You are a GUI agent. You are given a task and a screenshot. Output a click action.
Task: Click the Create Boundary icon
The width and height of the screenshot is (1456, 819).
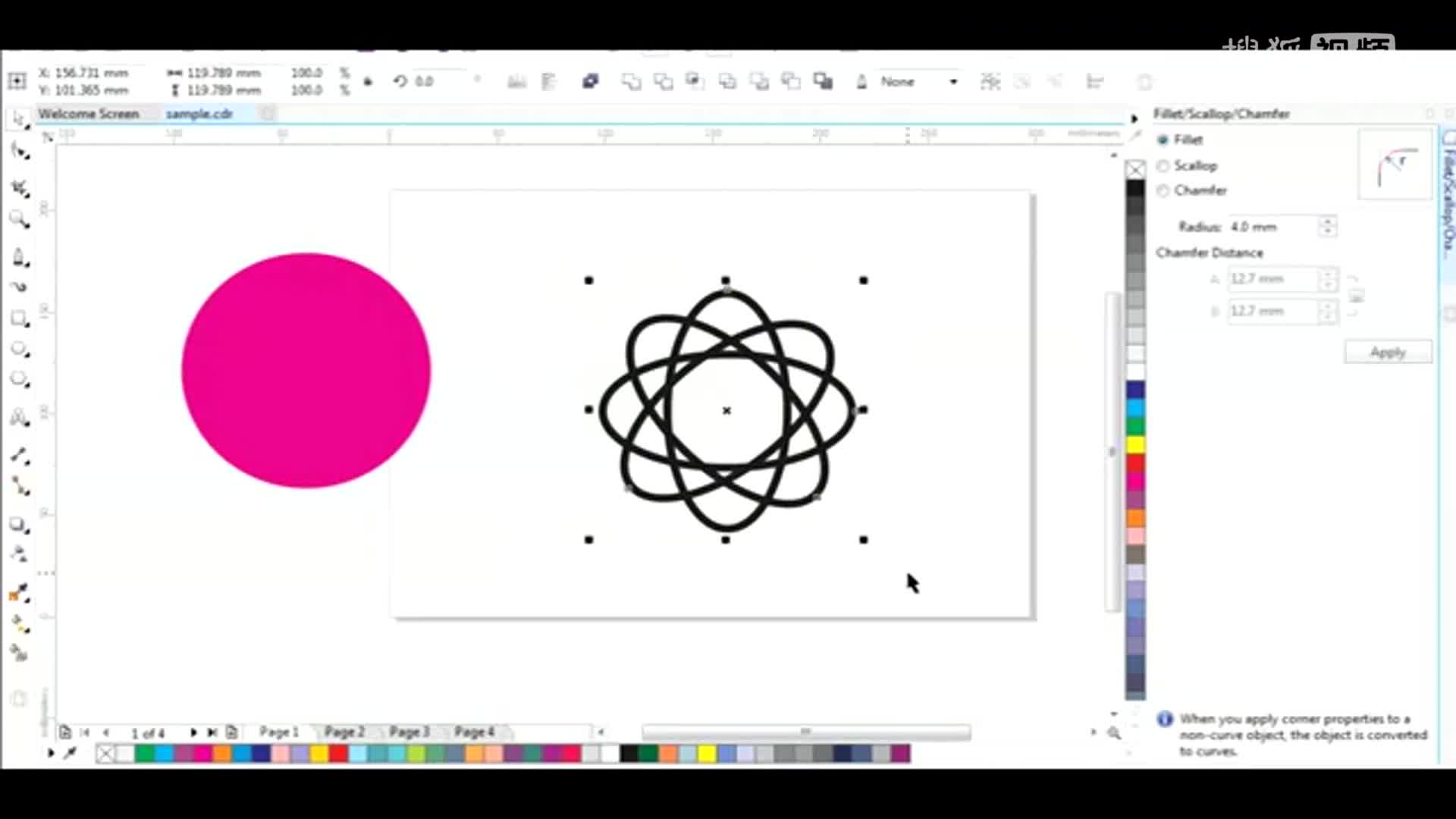[823, 81]
